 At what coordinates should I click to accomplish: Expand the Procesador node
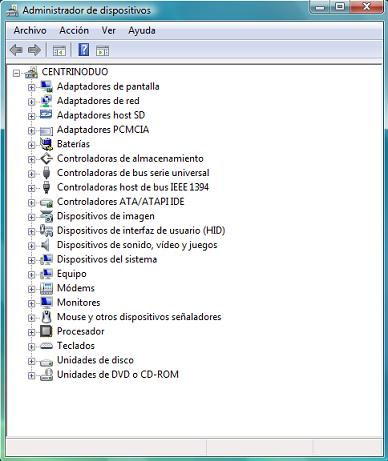pos(31,333)
